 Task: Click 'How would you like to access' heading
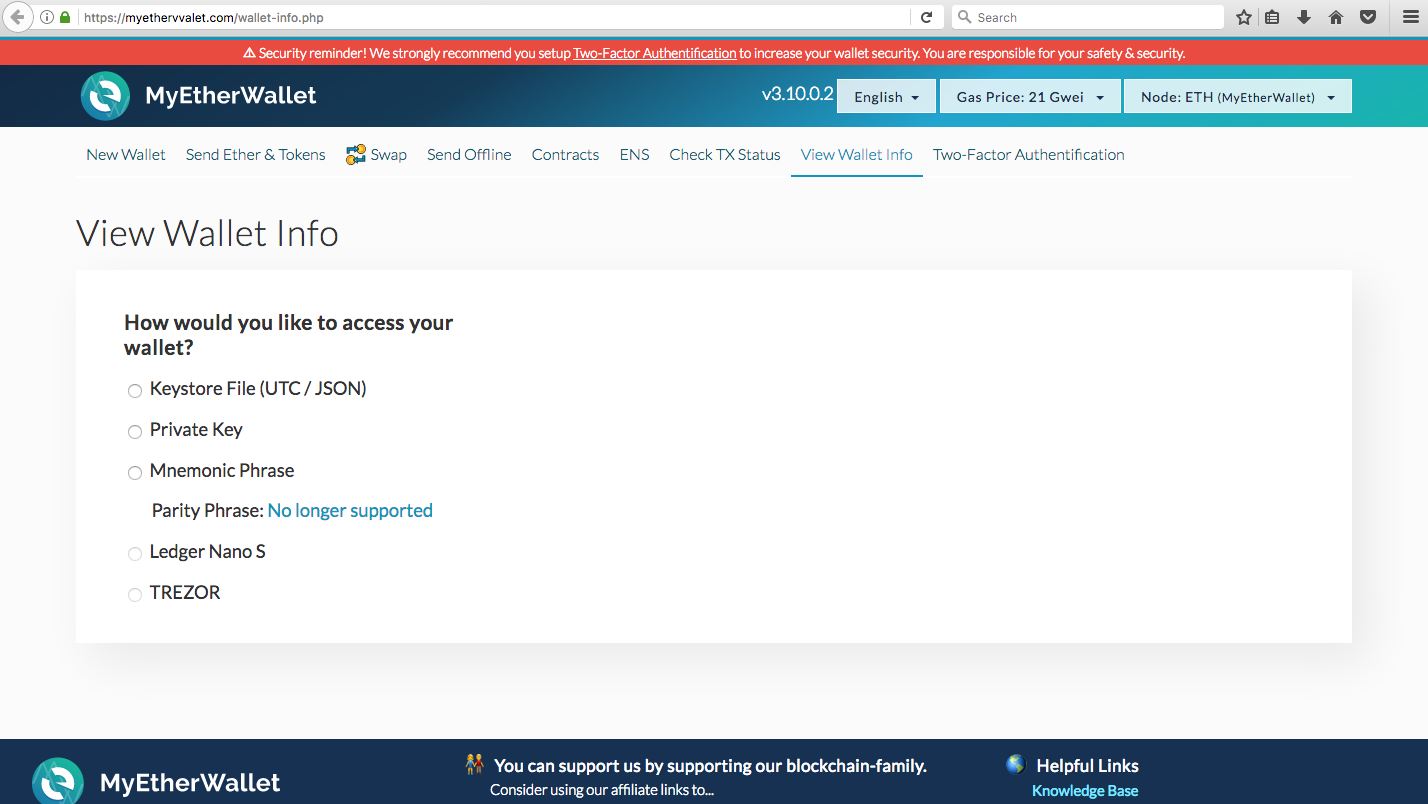click(288, 335)
